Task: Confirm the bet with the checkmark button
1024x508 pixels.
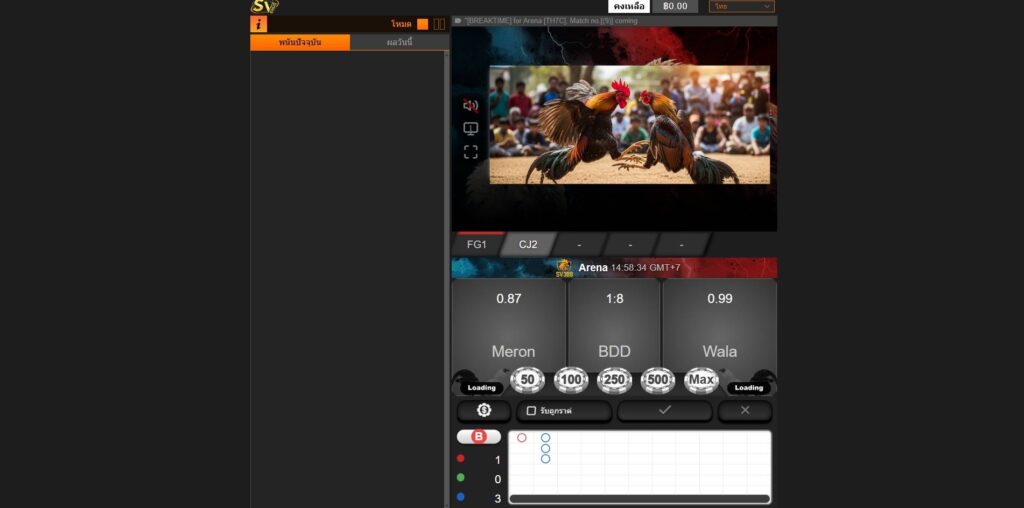Action: [664, 411]
